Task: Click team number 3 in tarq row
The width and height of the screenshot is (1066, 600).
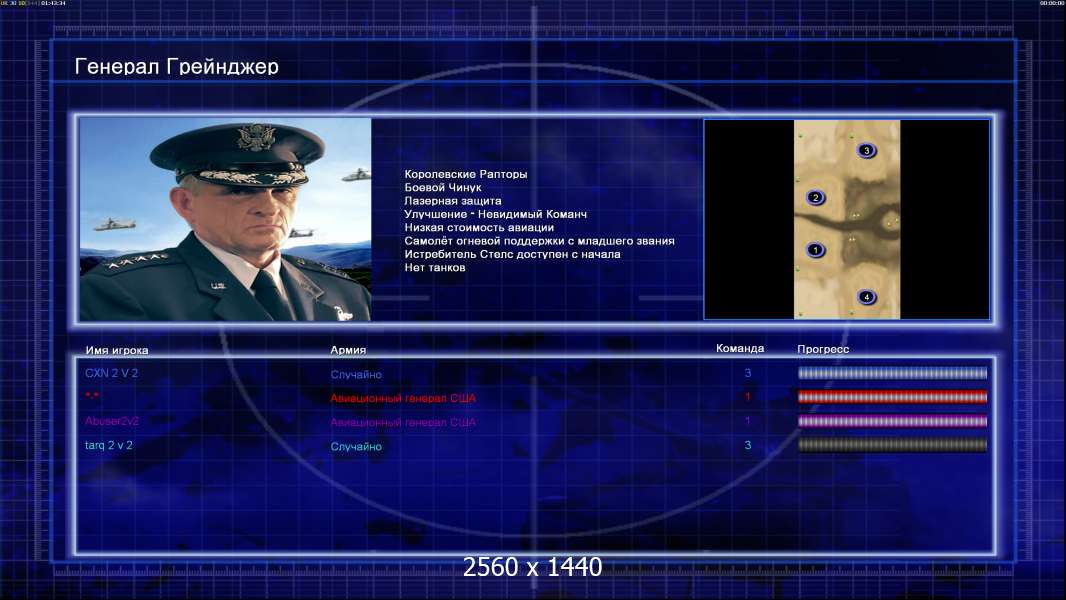Action: 748,445
